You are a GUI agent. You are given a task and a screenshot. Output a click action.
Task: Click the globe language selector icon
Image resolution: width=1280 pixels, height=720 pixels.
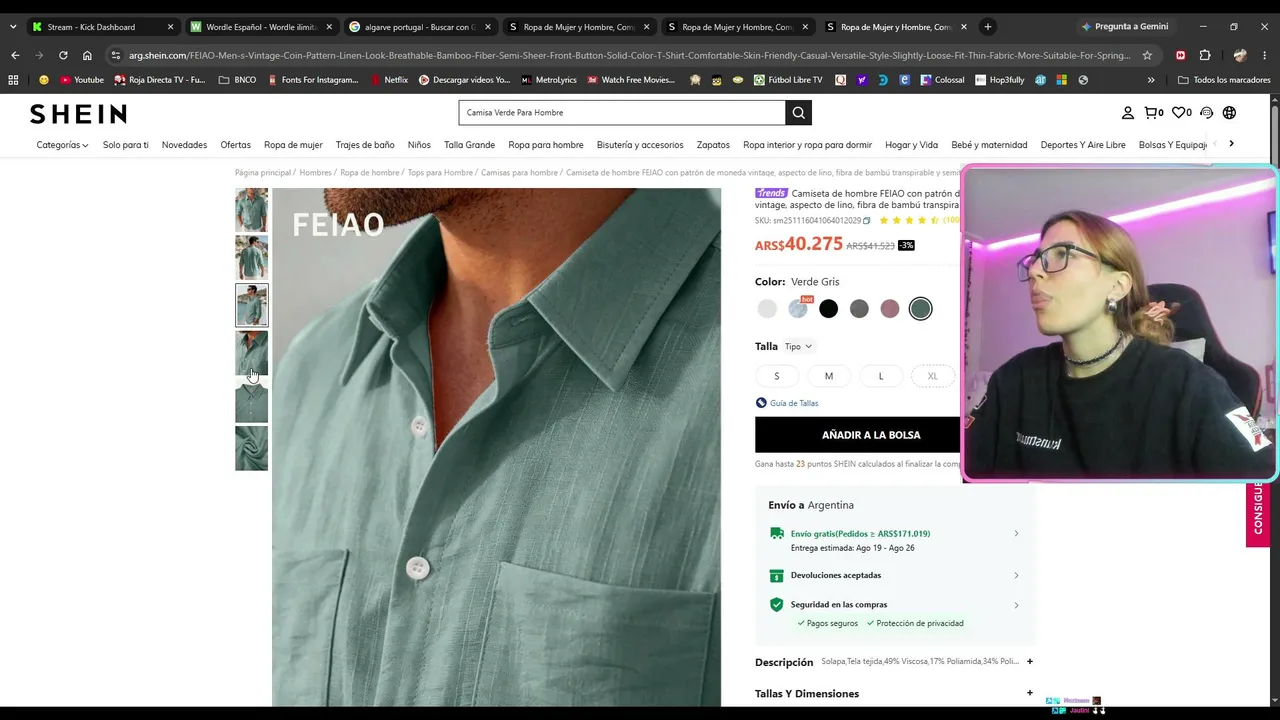(1229, 113)
